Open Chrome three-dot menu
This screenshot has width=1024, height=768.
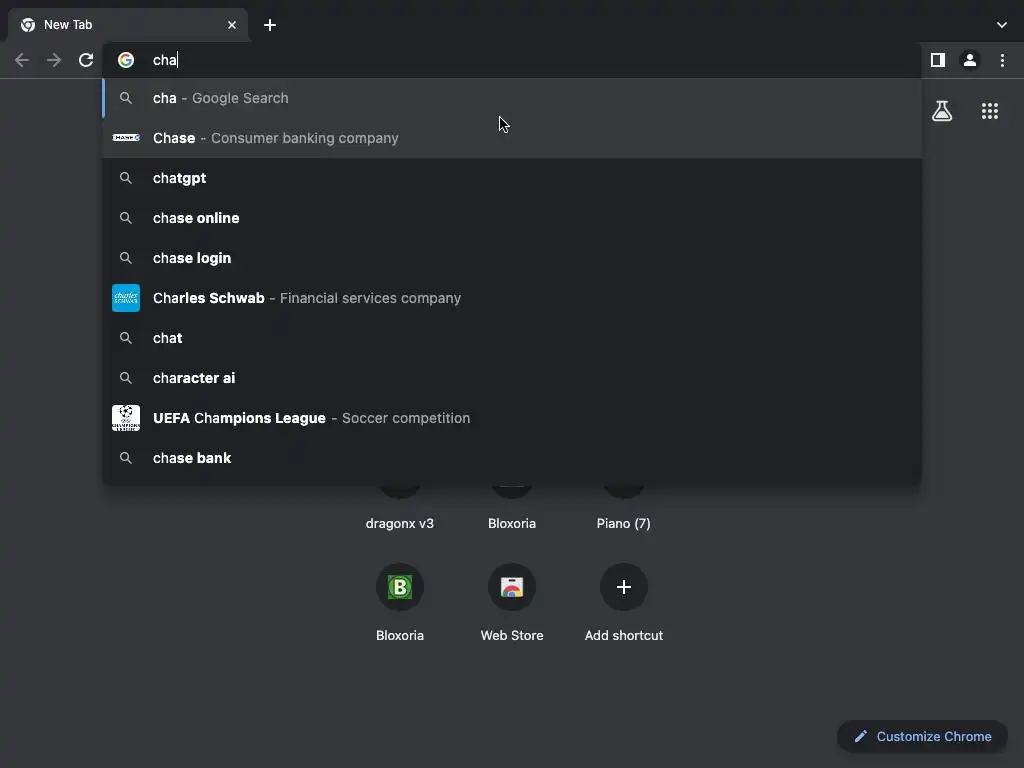coord(1002,60)
